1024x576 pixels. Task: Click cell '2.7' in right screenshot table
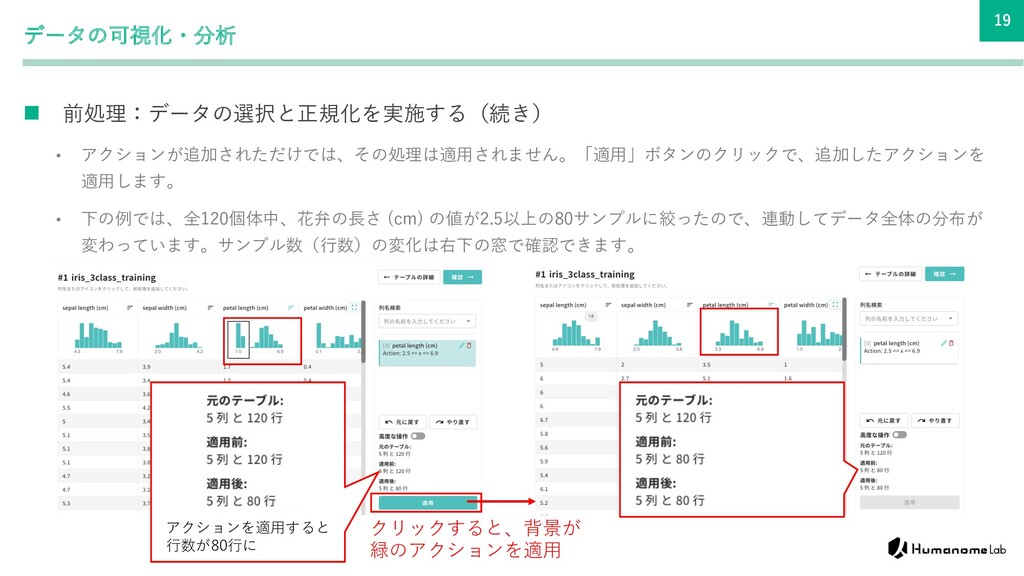tap(625, 378)
